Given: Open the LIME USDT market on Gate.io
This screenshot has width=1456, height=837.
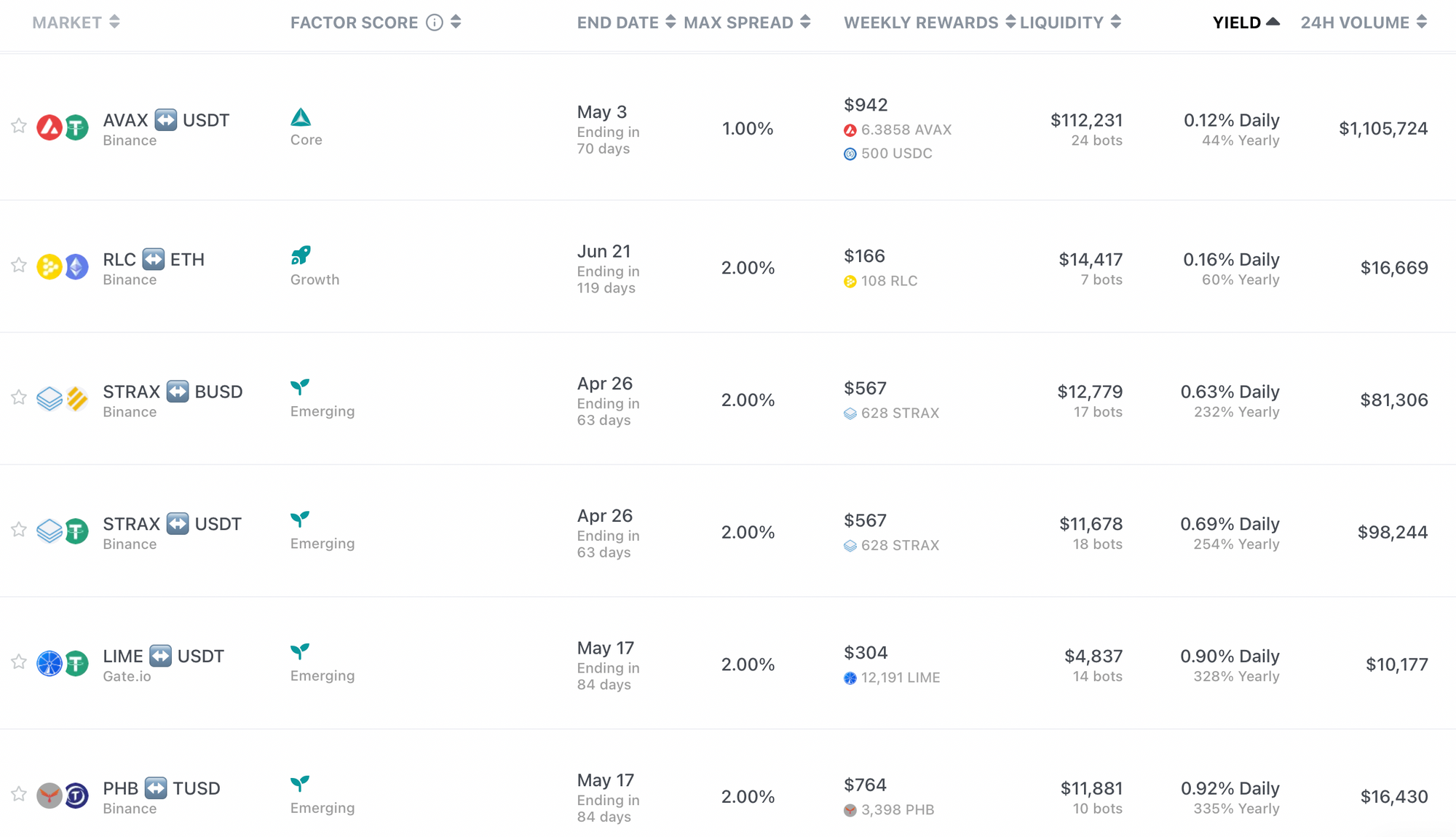Looking at the screenshot, I should click(163, 656).
